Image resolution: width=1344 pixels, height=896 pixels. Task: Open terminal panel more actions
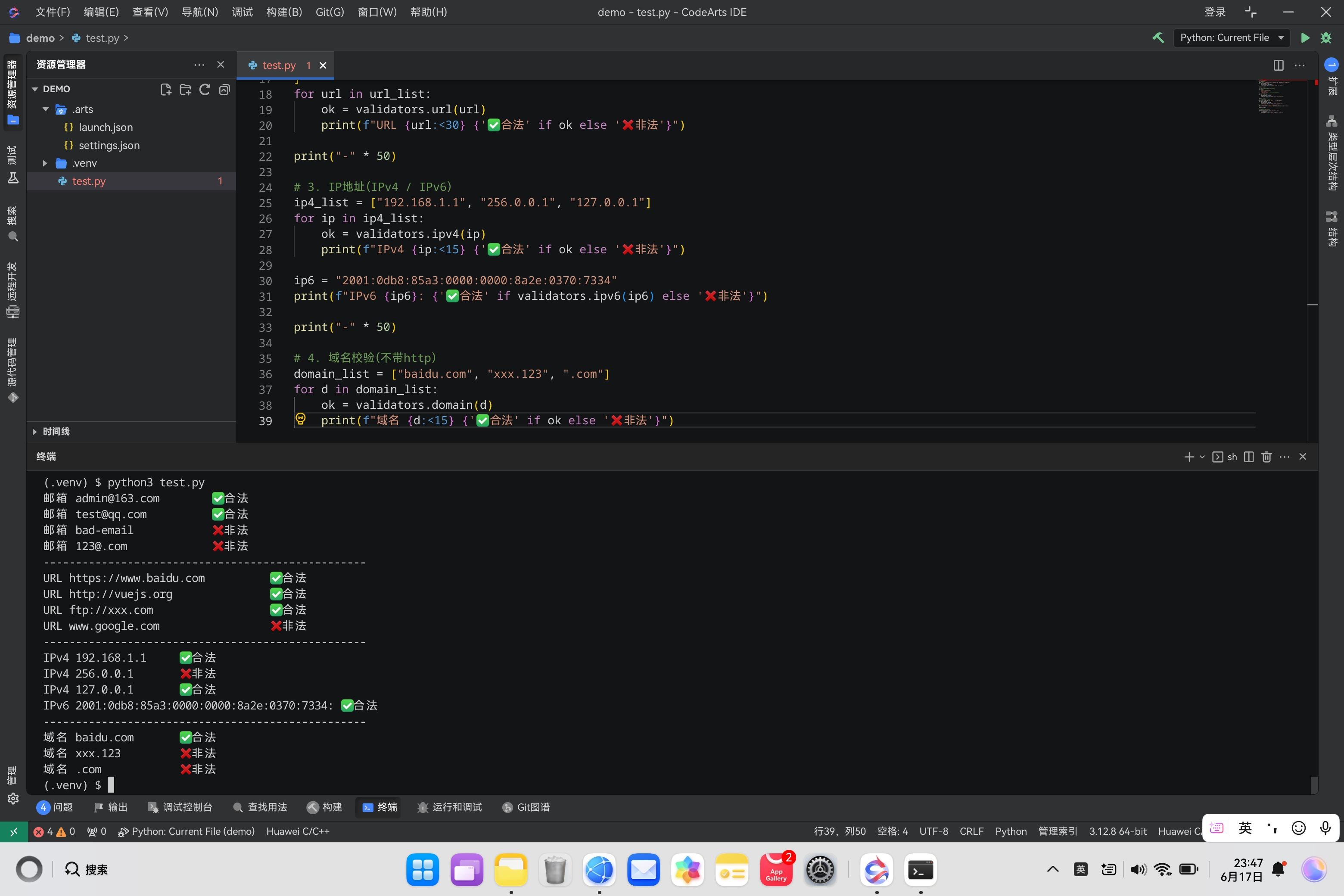[x=1285, y=457]
